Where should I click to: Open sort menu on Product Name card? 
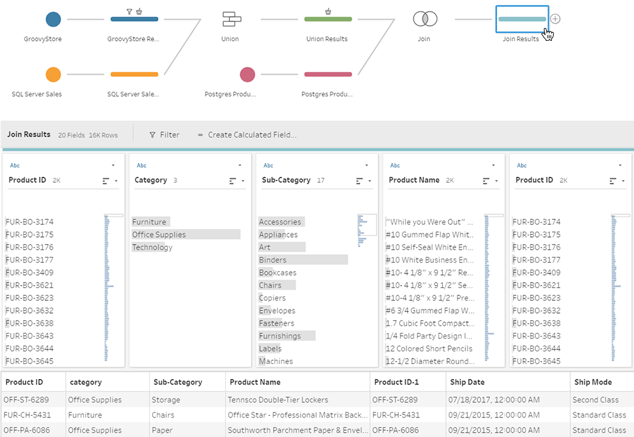click(x=490, y=181)
